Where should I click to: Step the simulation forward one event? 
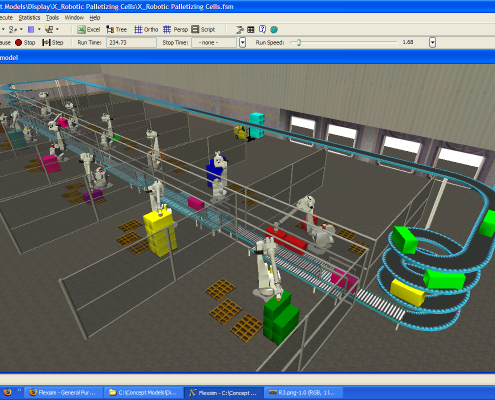coord(53,43)
